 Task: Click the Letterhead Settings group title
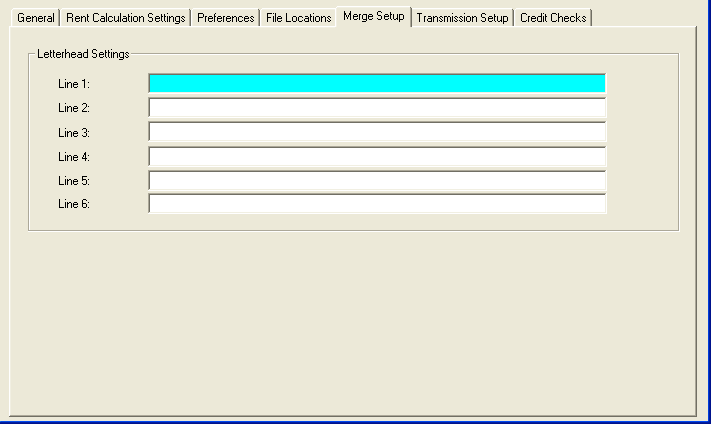click(83, 53)
